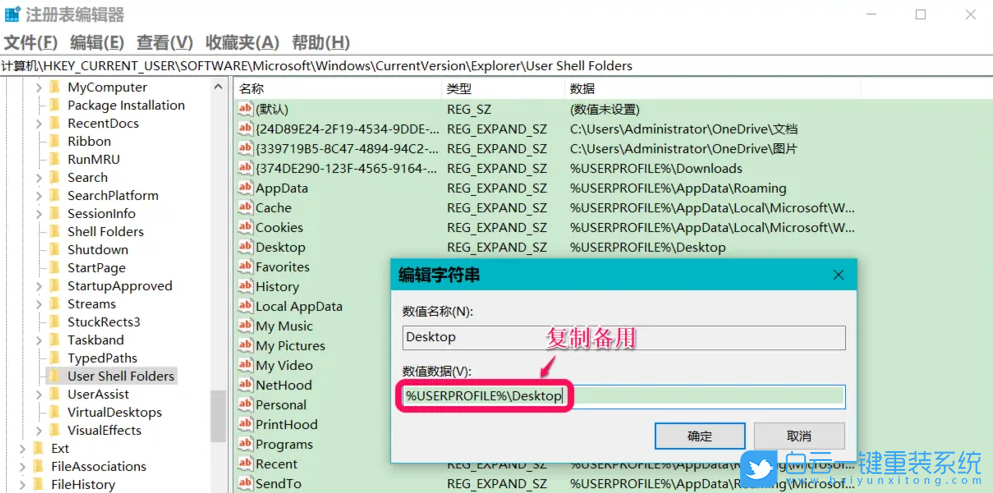Select the AppData string value icon
The height and width of the screenshot is (493, 993).
pos(245,188)
